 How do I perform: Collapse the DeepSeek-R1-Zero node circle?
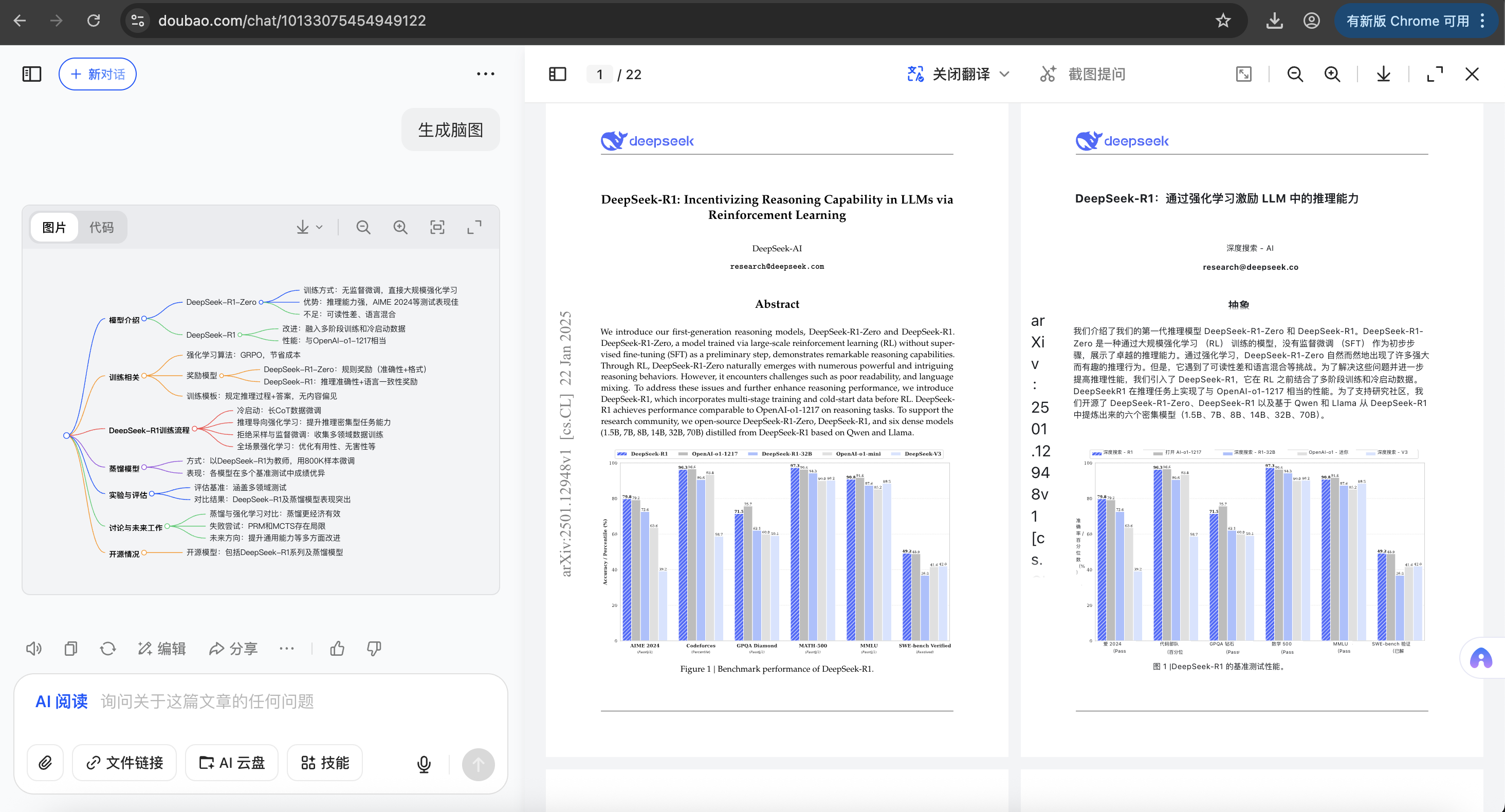pos(261,302)
